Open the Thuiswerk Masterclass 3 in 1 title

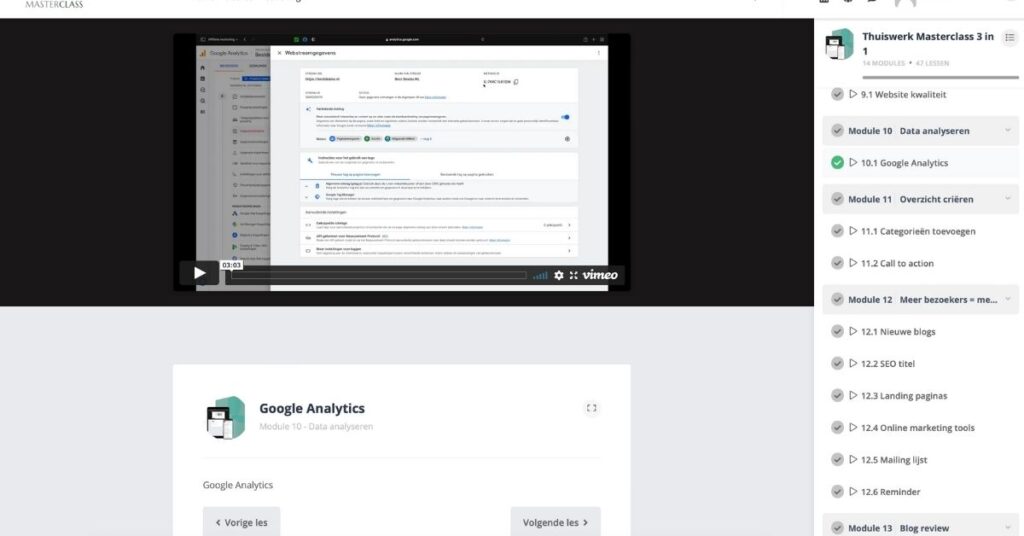927,43
